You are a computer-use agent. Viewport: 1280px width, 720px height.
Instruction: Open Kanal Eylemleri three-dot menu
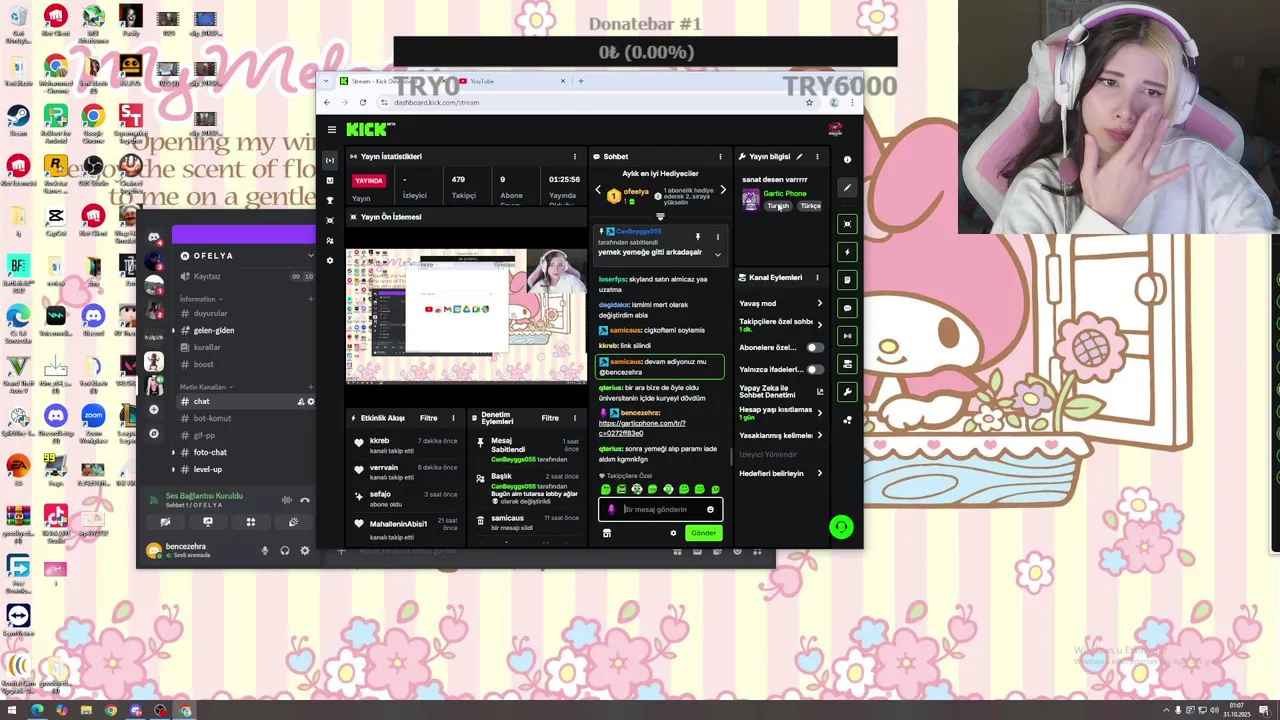coord(817,277)
